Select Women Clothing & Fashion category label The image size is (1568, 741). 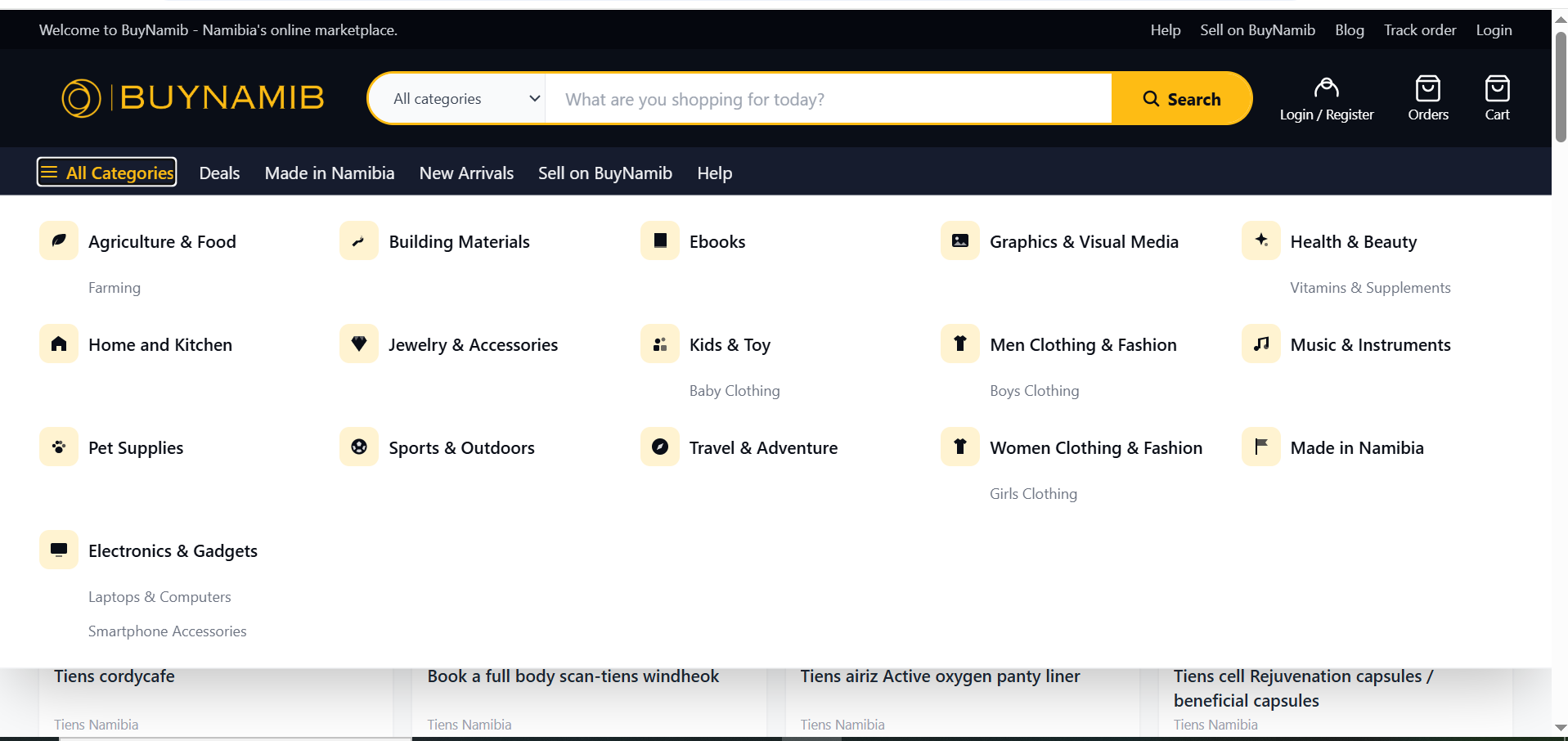1096,448
